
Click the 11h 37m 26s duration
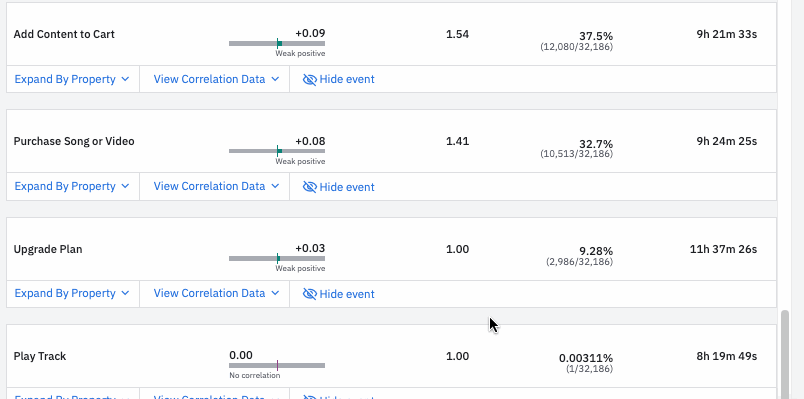pos(723,249)
